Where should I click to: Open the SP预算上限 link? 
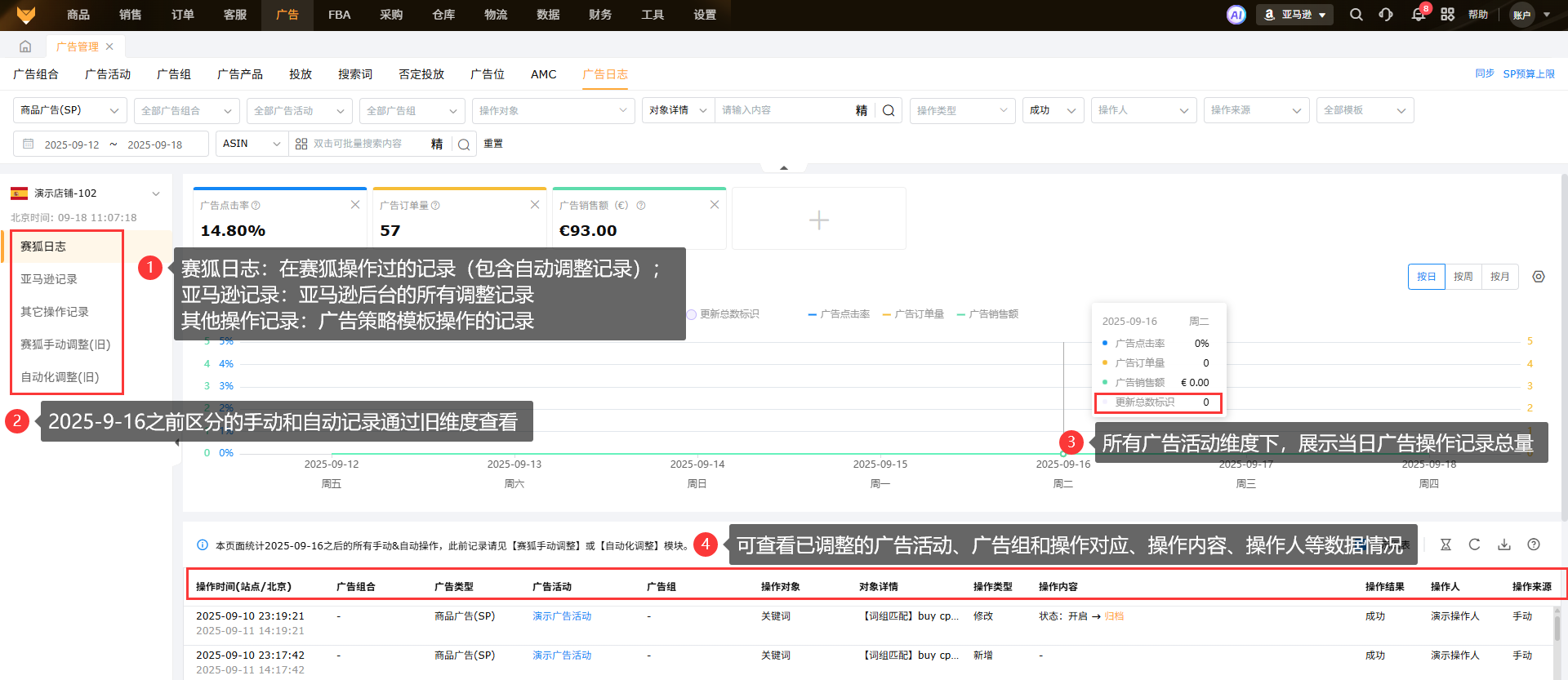coord(1529,73)
